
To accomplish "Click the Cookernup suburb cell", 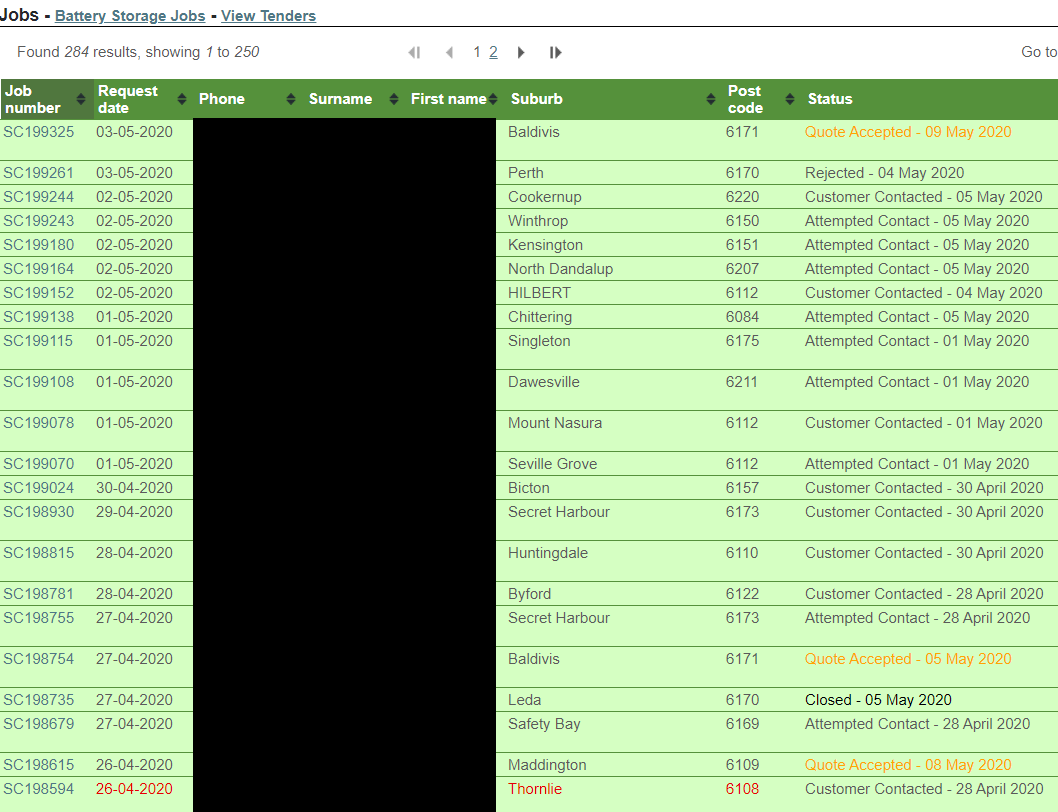I will [x=545, y=197].
